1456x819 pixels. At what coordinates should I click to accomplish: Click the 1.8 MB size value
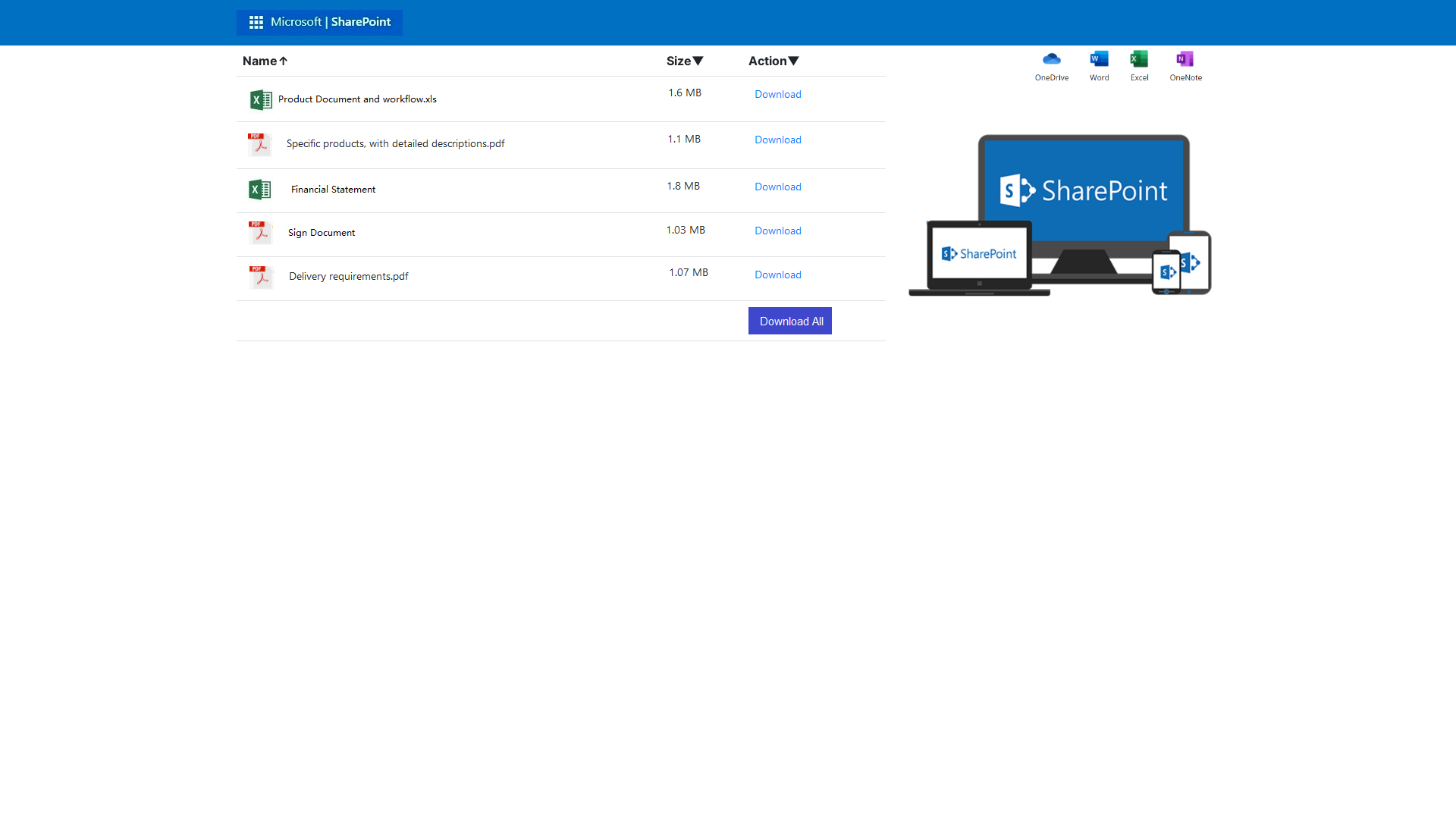tap(682, 186)
